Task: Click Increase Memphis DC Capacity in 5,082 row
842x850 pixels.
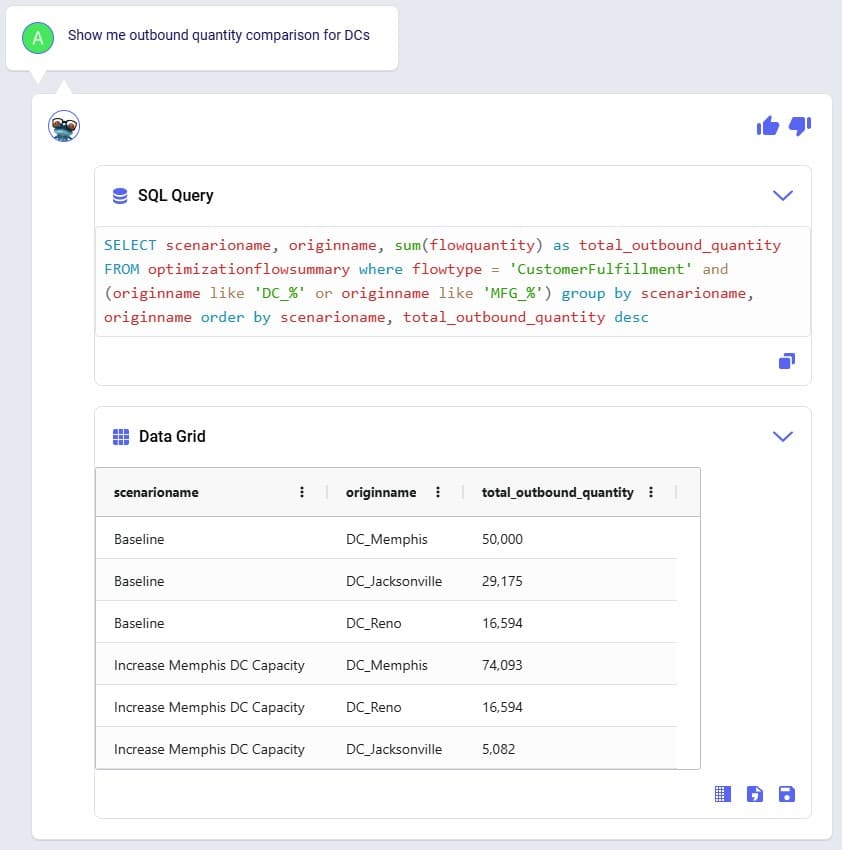Action: pyautogui.click(x=209, y=749)
